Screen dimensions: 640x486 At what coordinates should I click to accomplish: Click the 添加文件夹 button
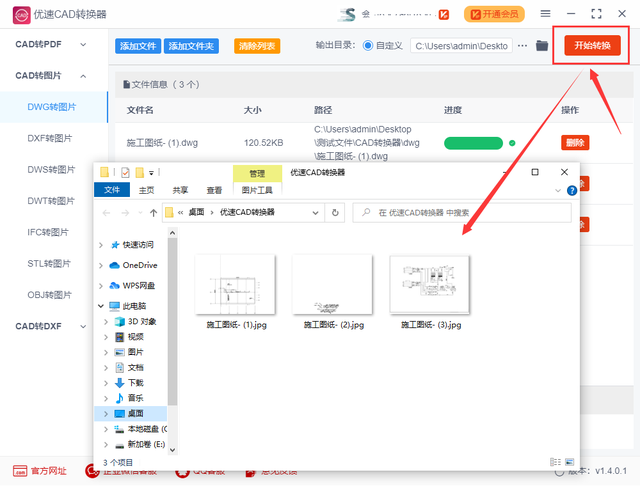point(191,46)
